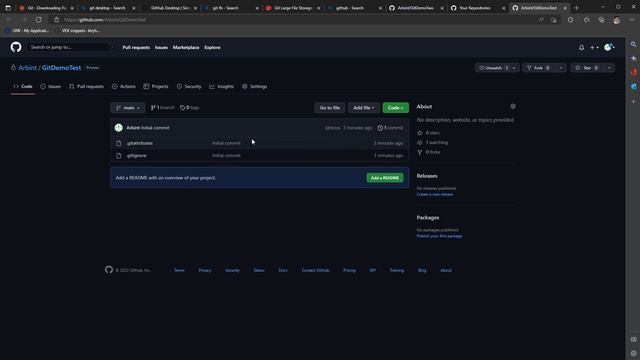Viewport: 640px width, 360px height.
Task: Go to Explore
Action: click(212, 47)
